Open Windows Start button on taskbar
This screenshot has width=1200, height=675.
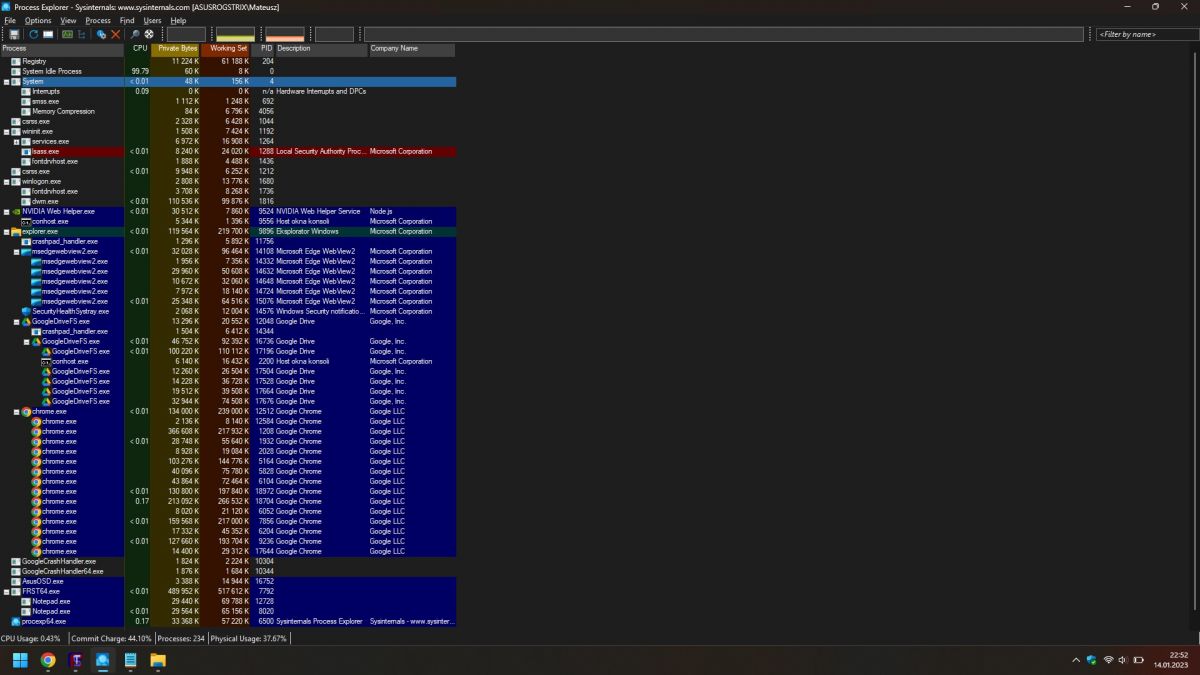click(x=20, y=660)
